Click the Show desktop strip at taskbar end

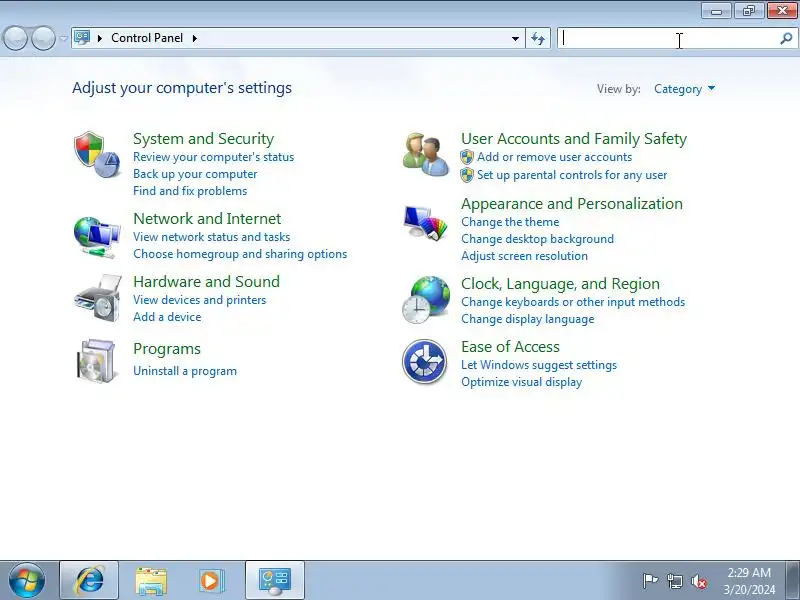(793, 580)
